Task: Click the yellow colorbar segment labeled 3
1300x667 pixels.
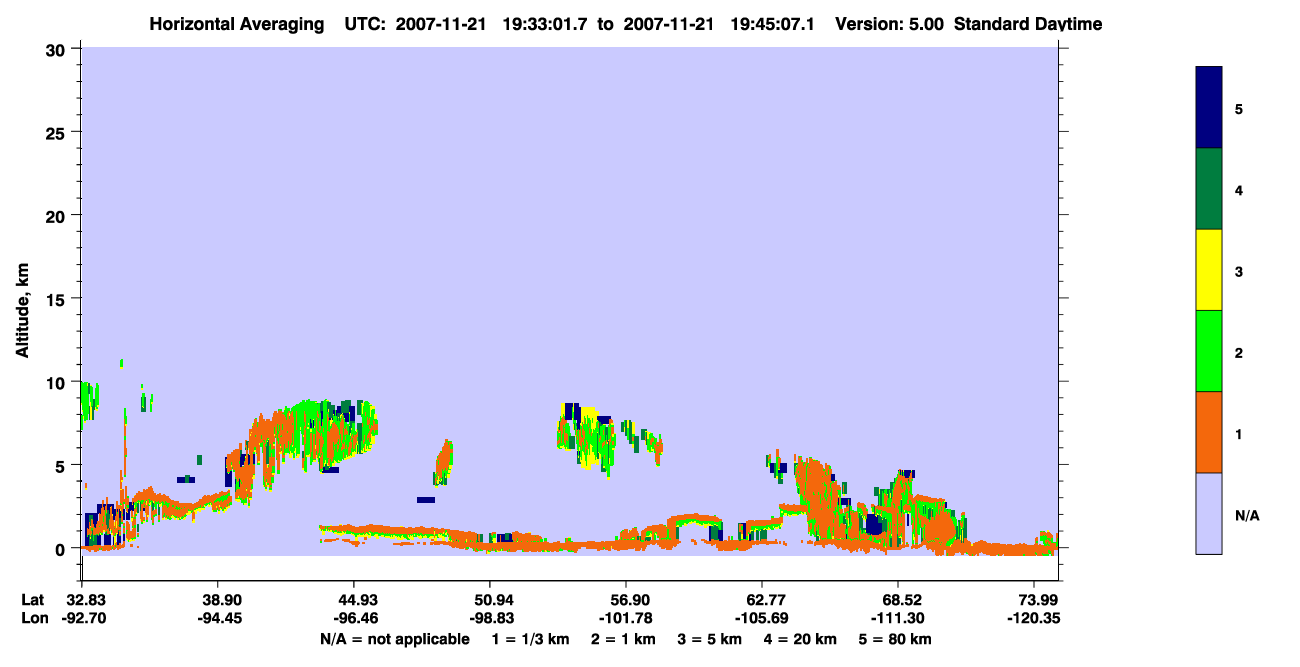Action: [1209, 270]
